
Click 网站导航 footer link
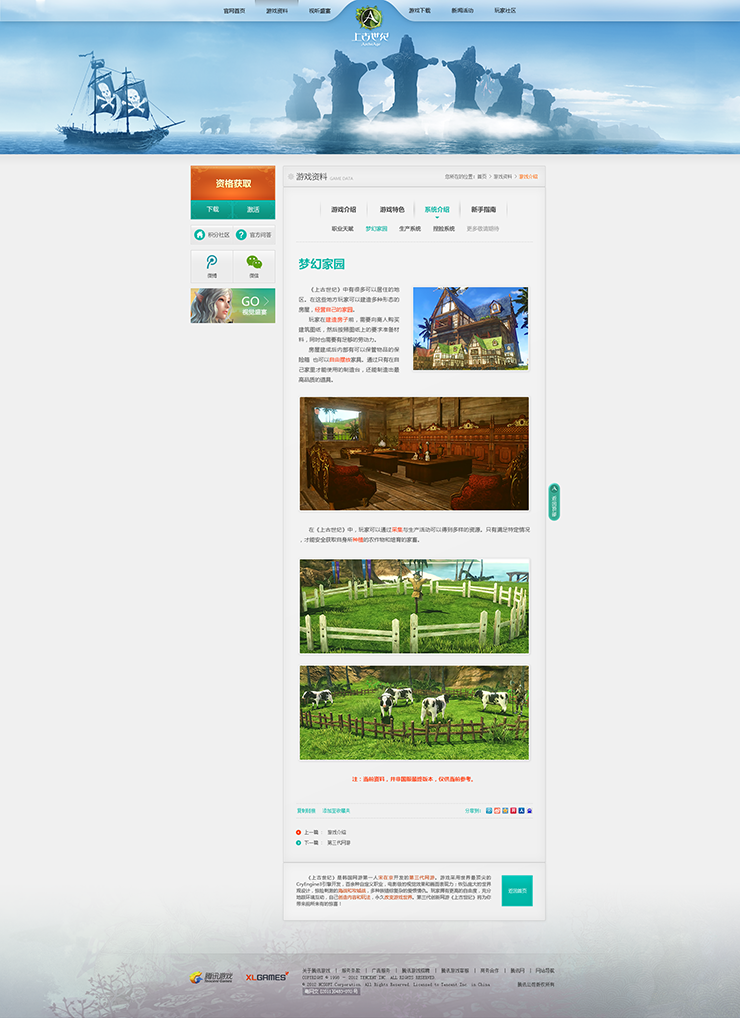click(545, 971)
